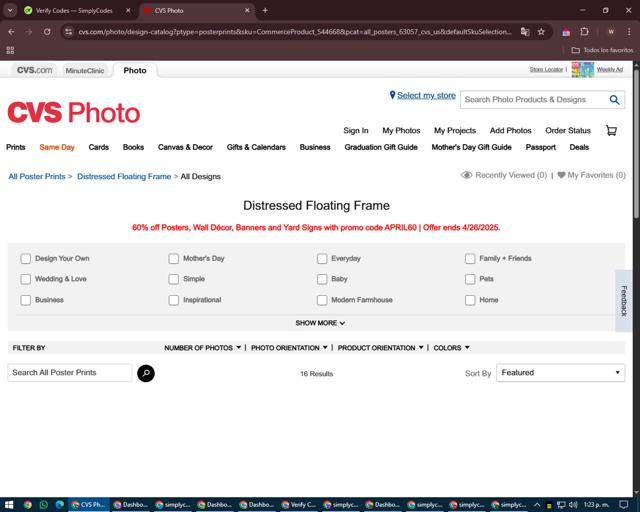This screenshot has width=640, height=512.
Task: Open My Photos link
Action: tap(401, 131)
